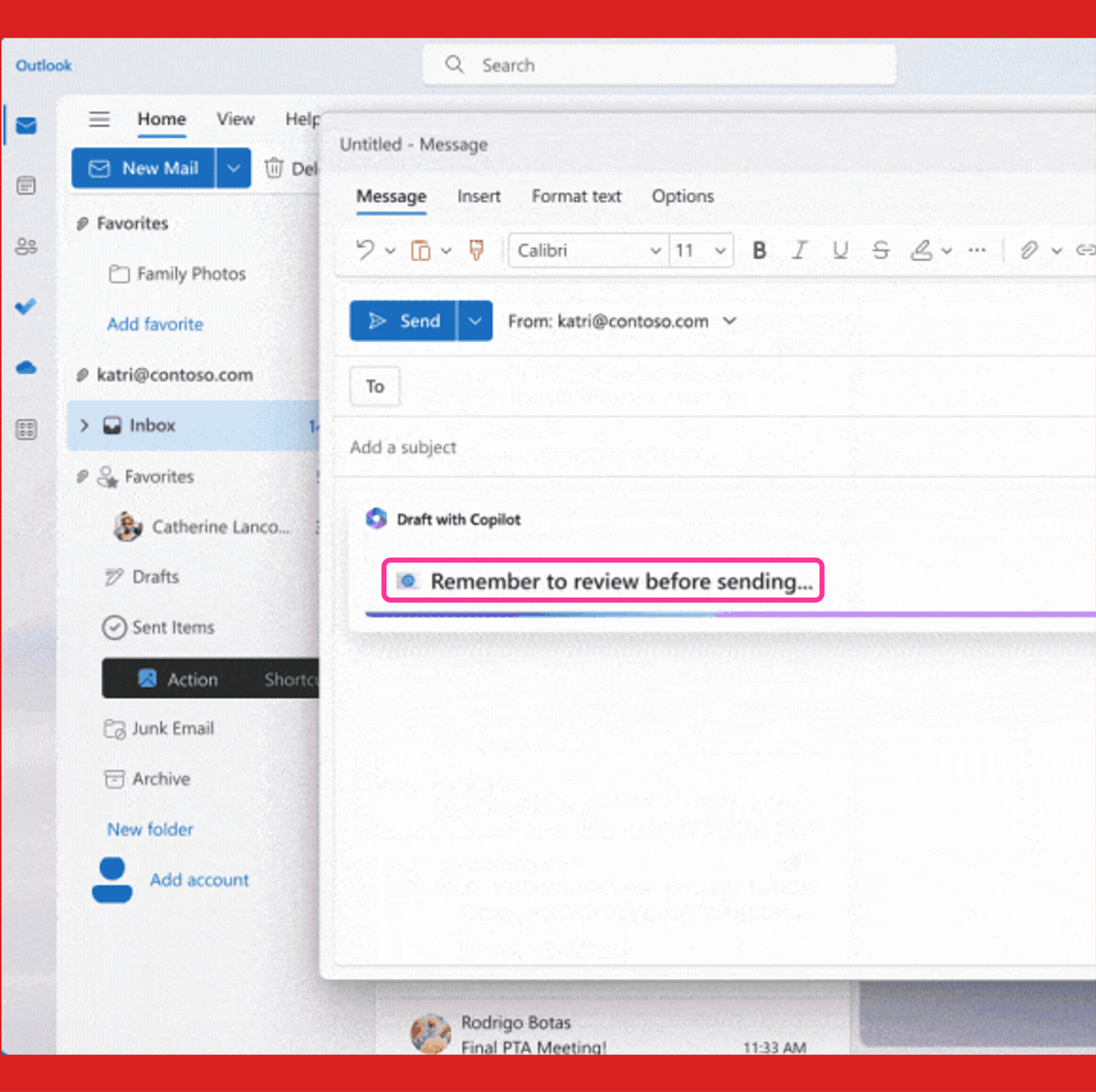Image resolution: width=1096 pixels, height=1092 pixels.
Task: Click the Copilot logo in draft box
Action: click(x=376, y=518)
